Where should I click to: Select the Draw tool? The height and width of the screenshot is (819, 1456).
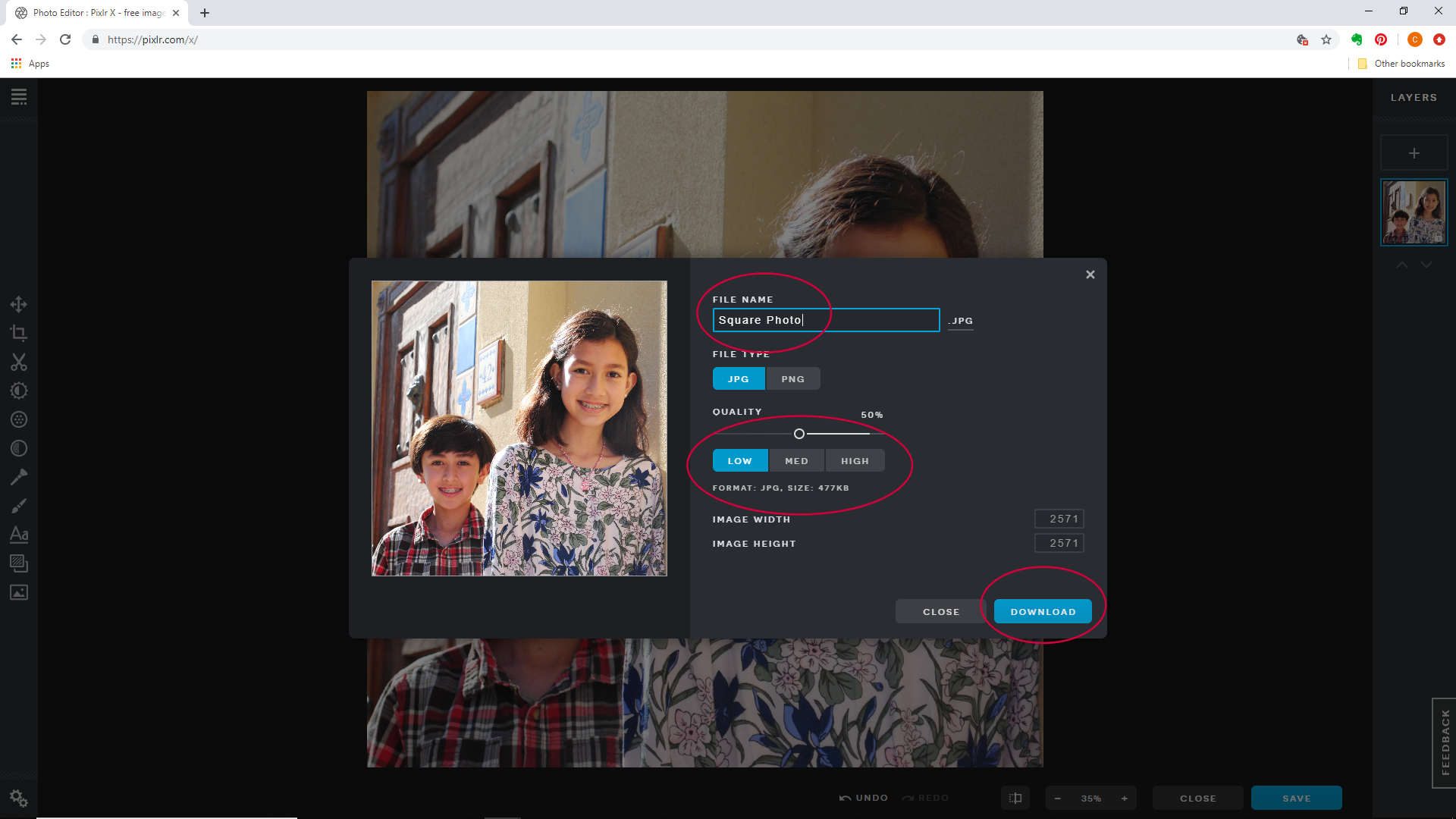[19, 504]
